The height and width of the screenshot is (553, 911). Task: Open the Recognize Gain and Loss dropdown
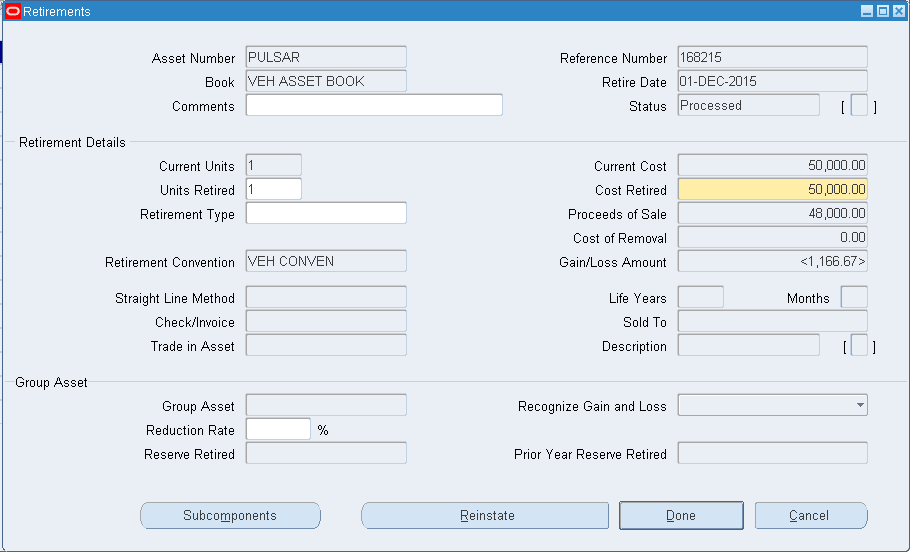point(860,405)
